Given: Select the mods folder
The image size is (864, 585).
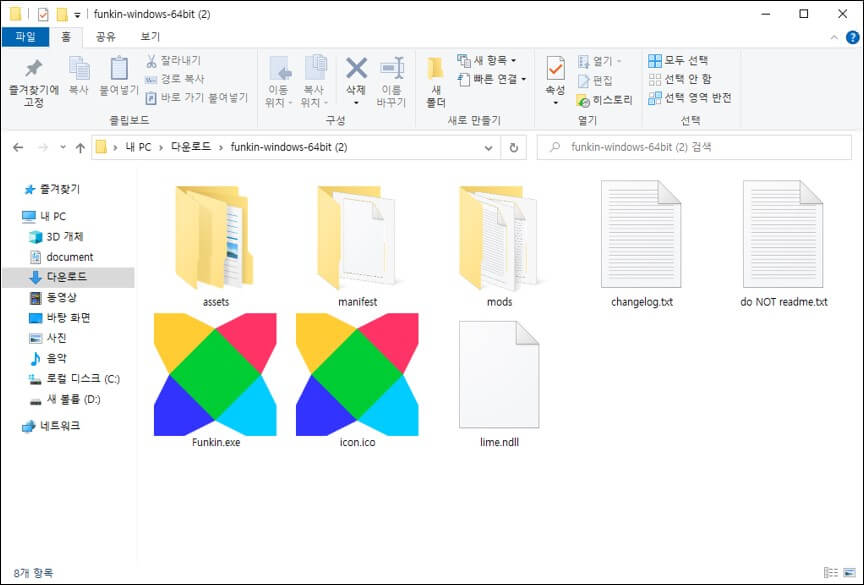Looking at the screenshot, I should click(499, 245).
